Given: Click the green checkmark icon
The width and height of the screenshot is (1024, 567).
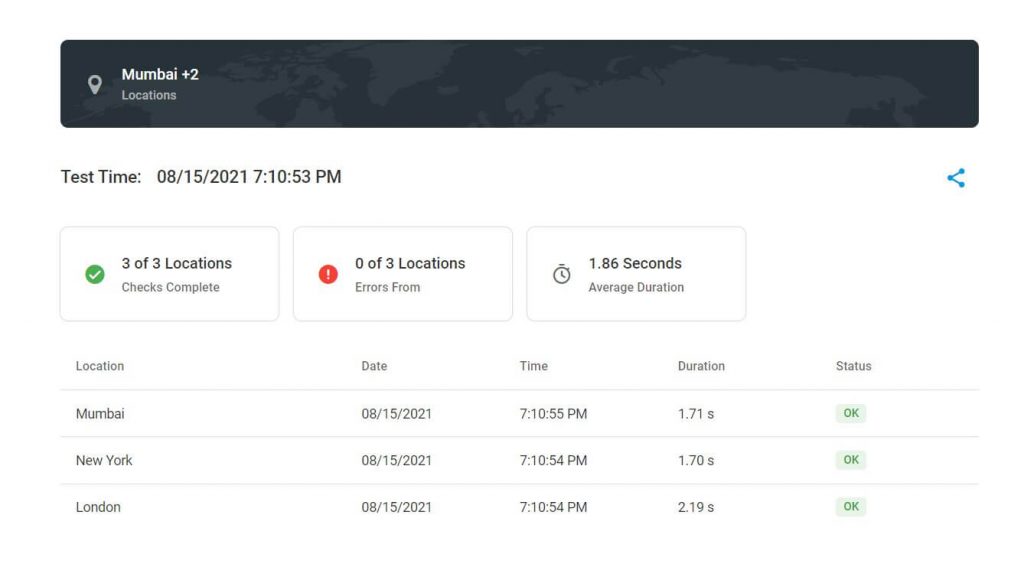Looking at the screenshot, I should [x=95, y=274].
